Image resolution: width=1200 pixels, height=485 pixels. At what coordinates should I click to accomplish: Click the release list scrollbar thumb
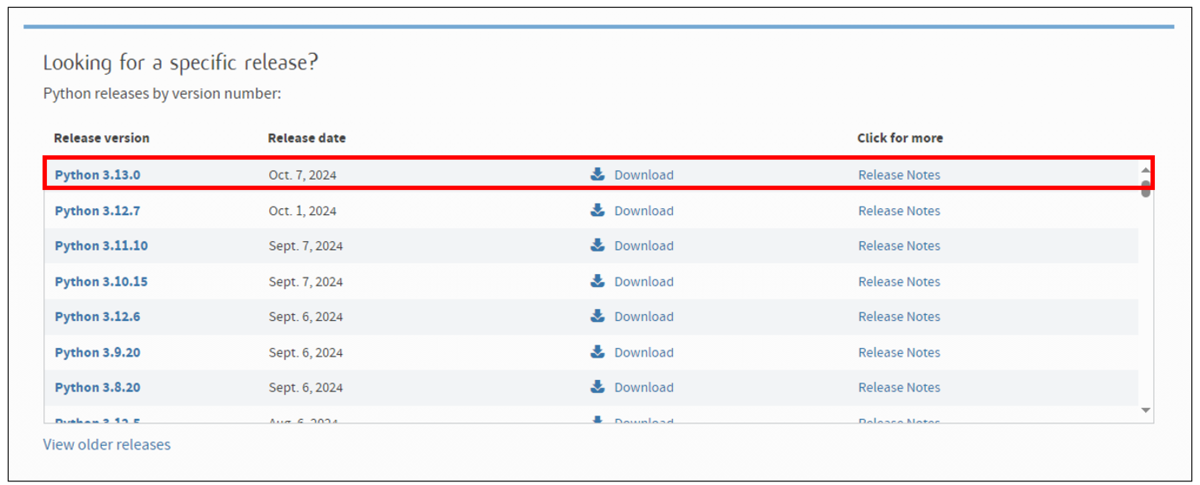[x=1146, y=189]
